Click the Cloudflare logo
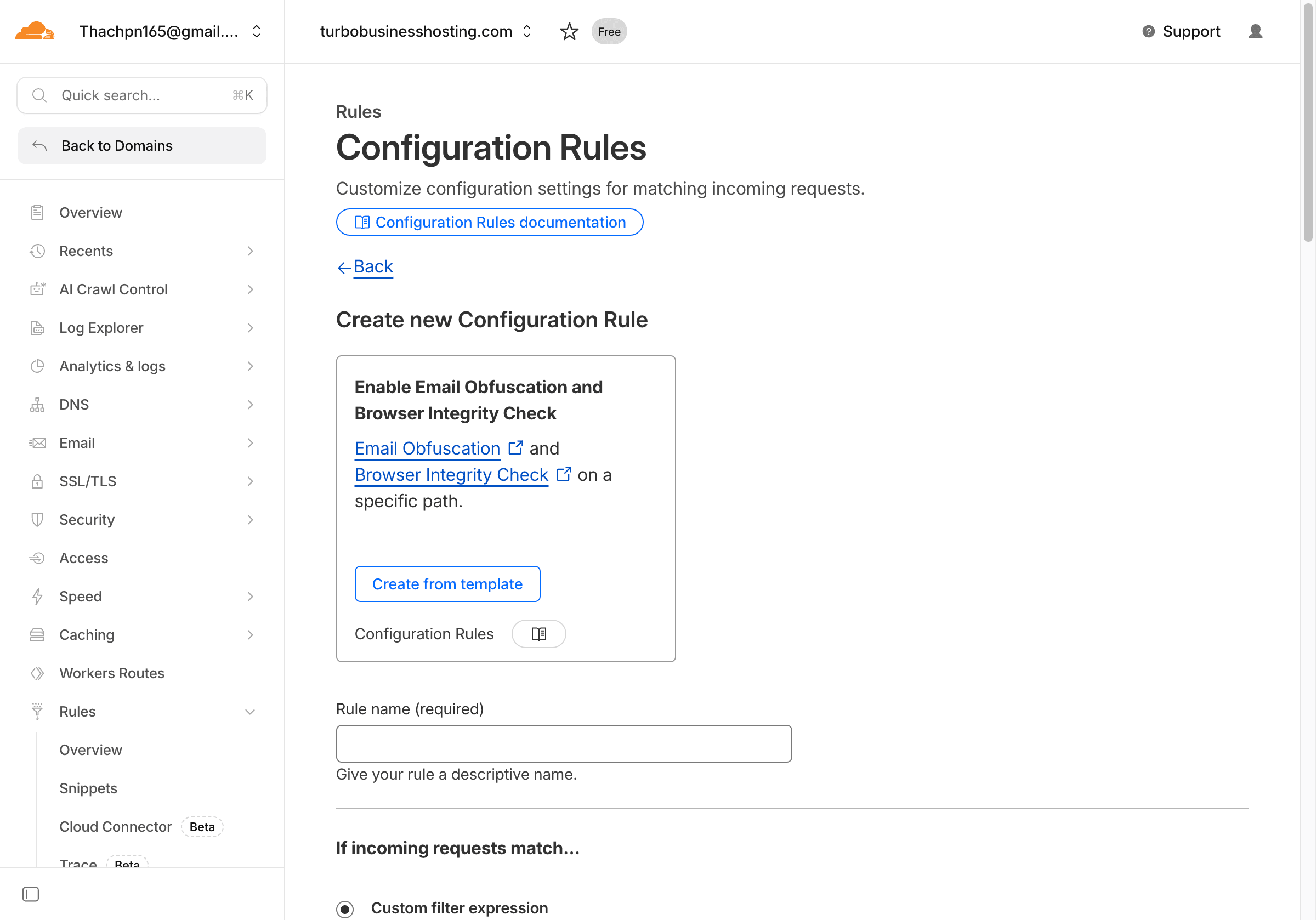This screenshot has height=920, width=1316. pyautogui.click(x=35, y=30)
